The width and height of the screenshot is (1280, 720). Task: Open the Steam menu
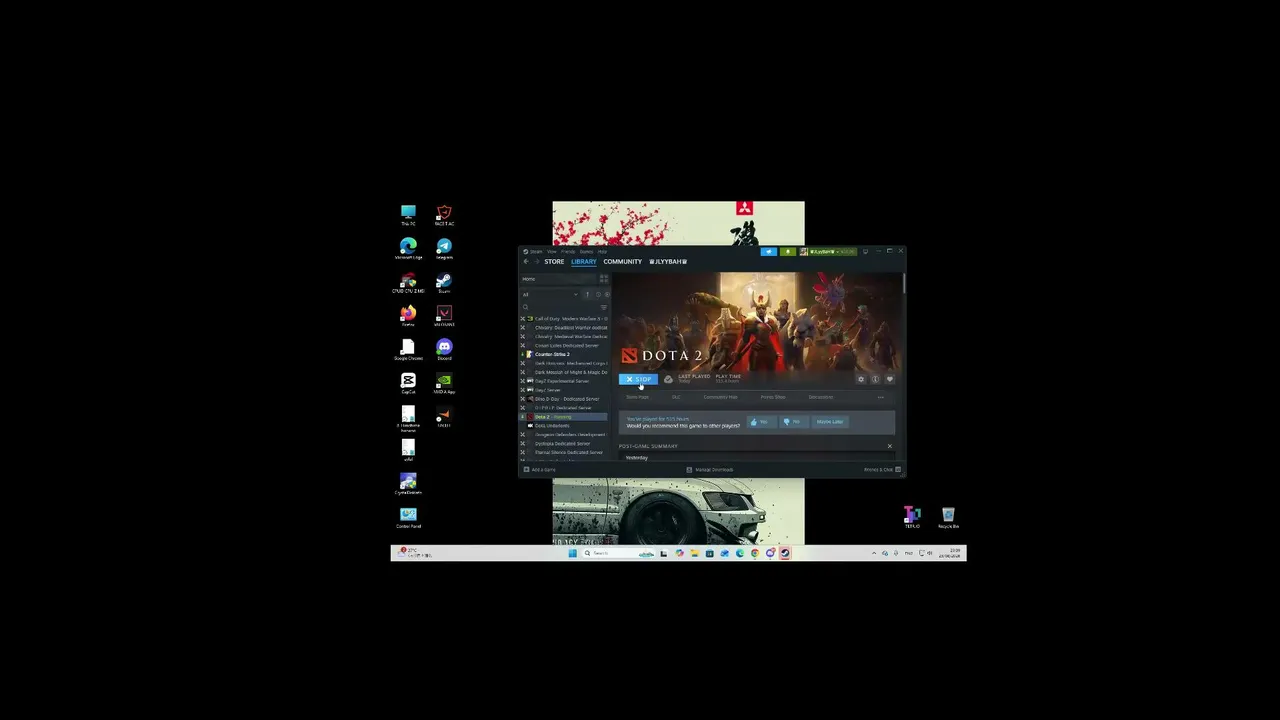click(x=535, y=251)
